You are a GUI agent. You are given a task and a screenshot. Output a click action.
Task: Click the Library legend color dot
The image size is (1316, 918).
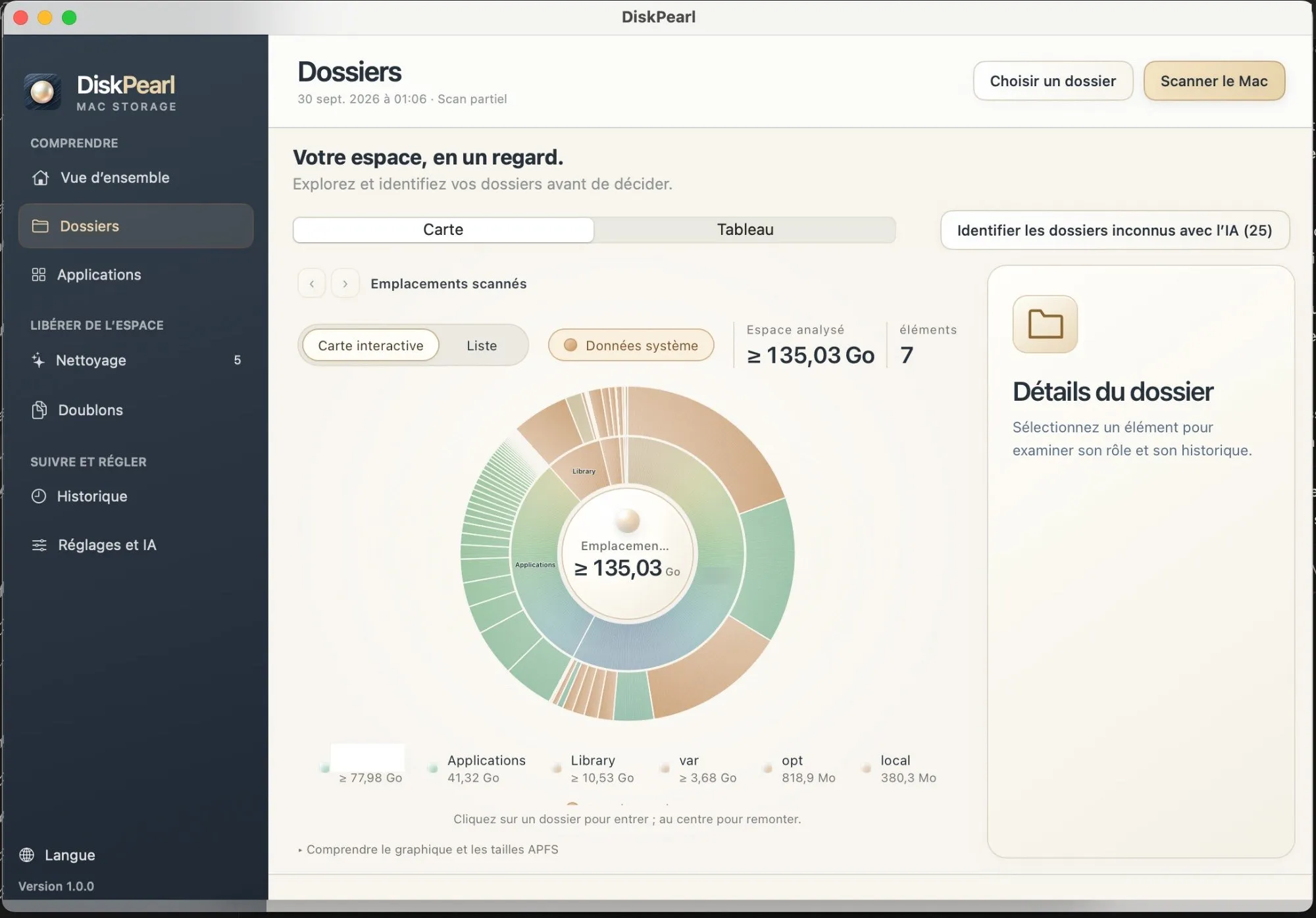click(x=557, y=768)
